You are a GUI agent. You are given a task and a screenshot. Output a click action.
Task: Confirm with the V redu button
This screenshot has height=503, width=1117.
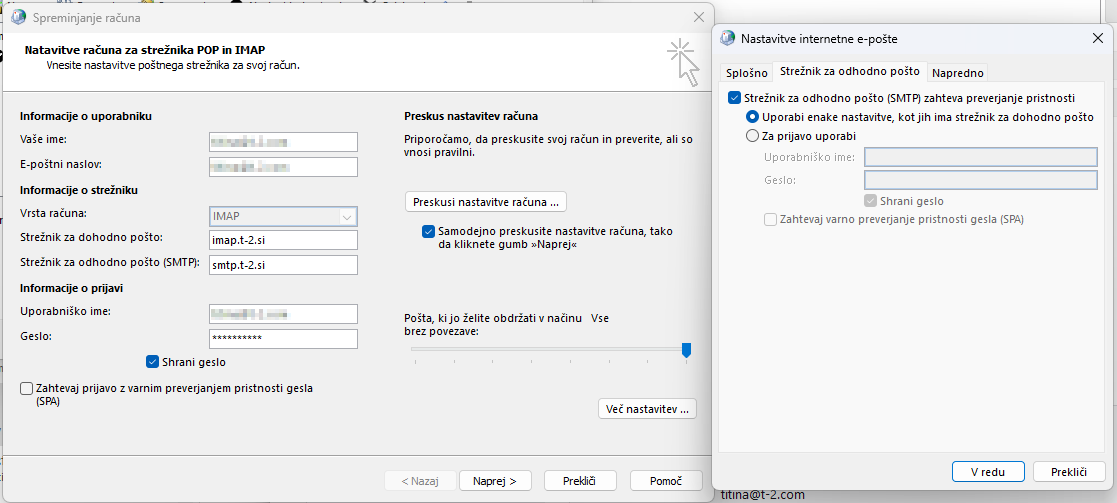point(988,472)
